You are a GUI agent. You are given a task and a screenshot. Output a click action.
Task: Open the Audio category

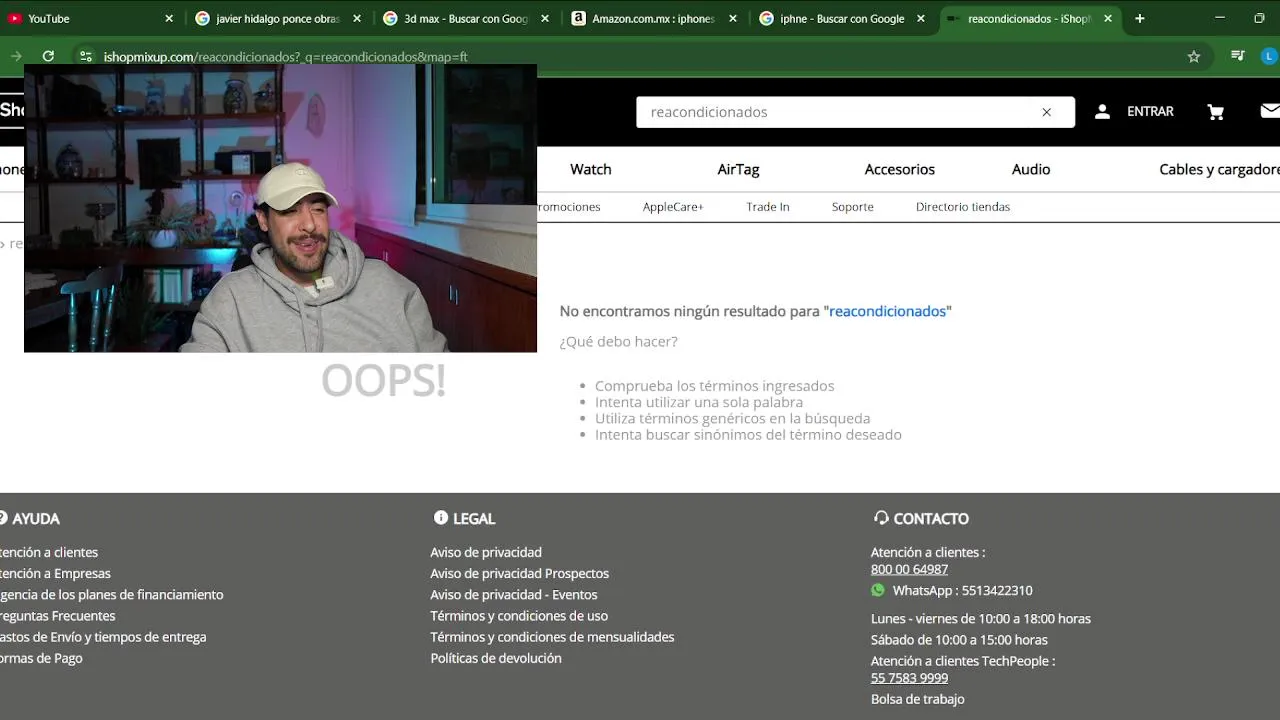(x=1031, y=169)
